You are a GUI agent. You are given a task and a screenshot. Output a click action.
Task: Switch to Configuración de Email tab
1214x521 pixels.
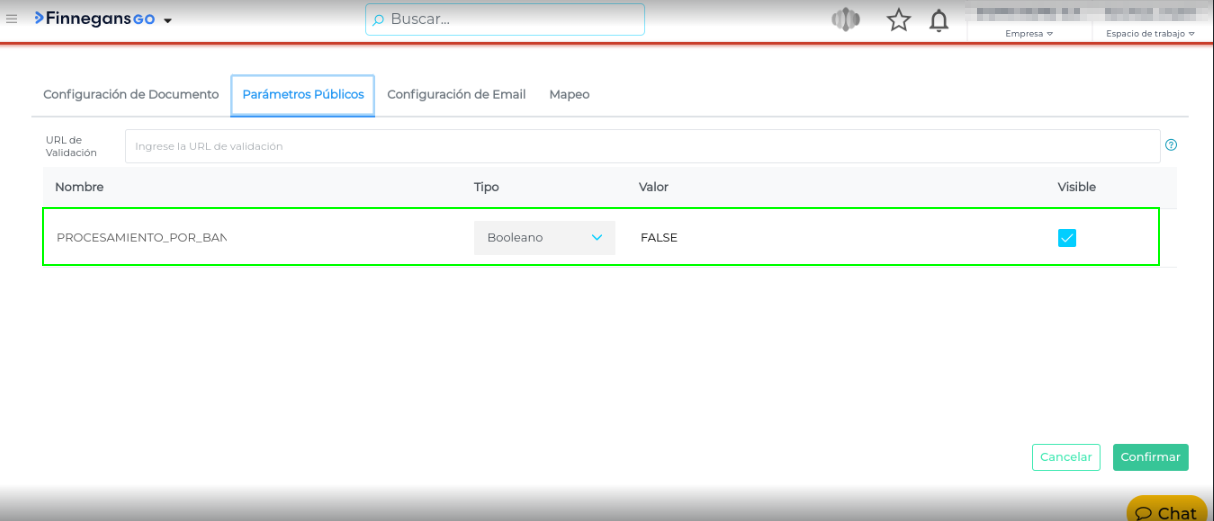456,95
